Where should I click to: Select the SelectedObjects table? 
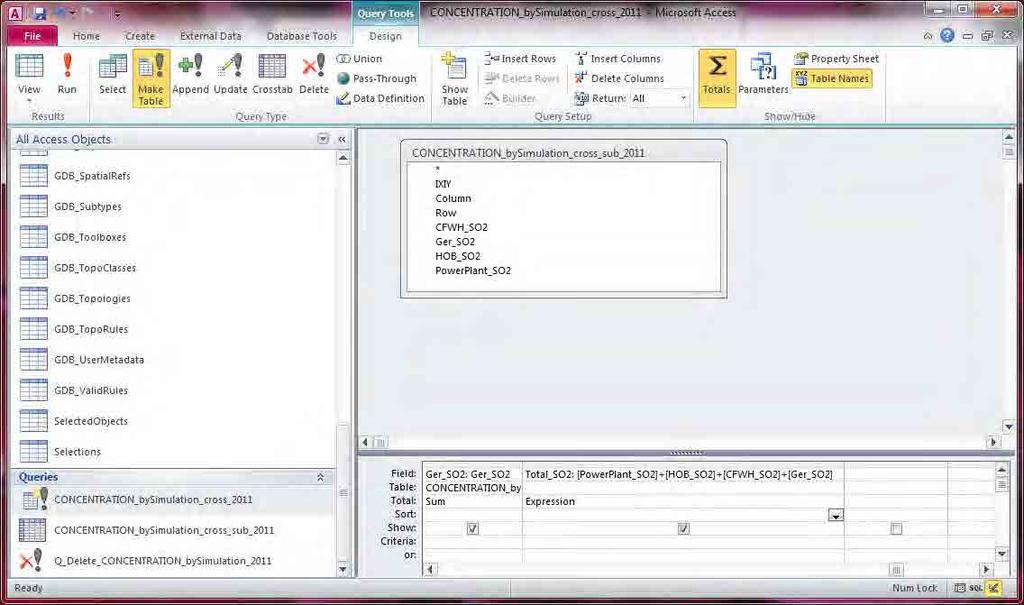click(x=91, y=421)
